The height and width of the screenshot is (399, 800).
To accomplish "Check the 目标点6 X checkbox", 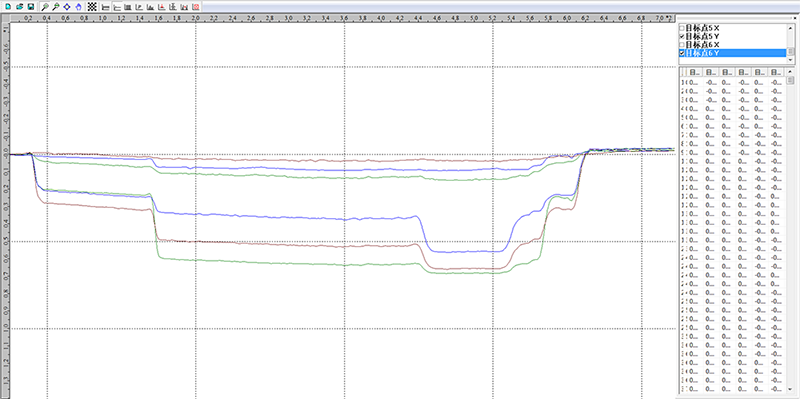I will [682, 45].
